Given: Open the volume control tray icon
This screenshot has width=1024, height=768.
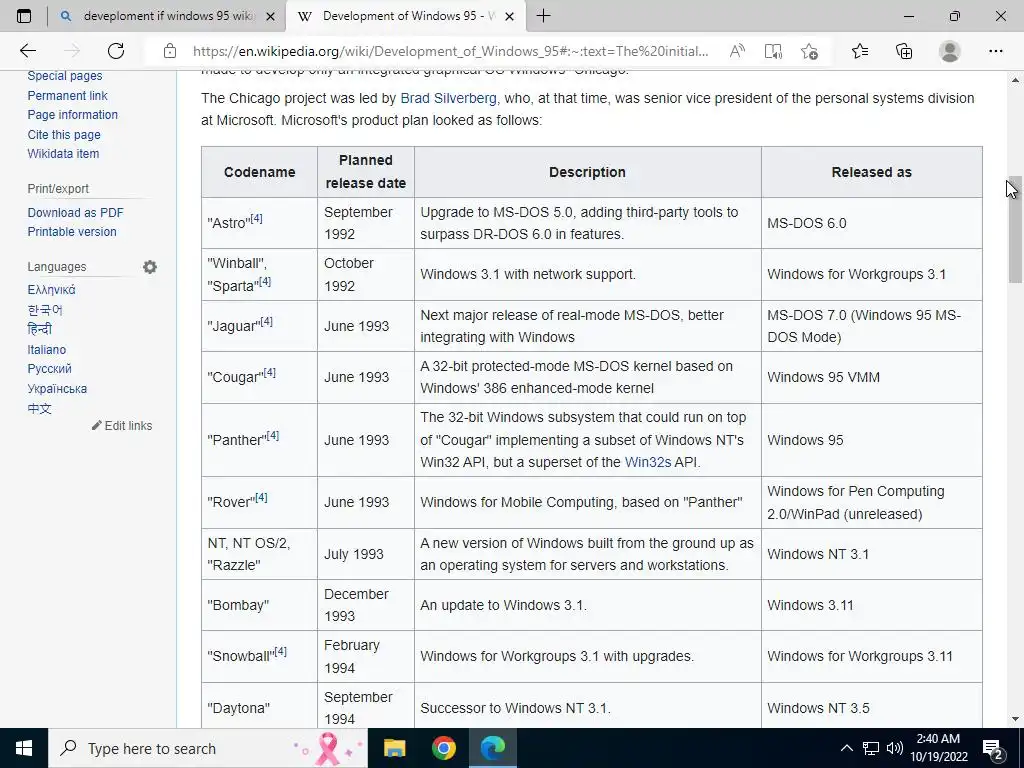Looking at the screenshot, I should tap(894, 748).
